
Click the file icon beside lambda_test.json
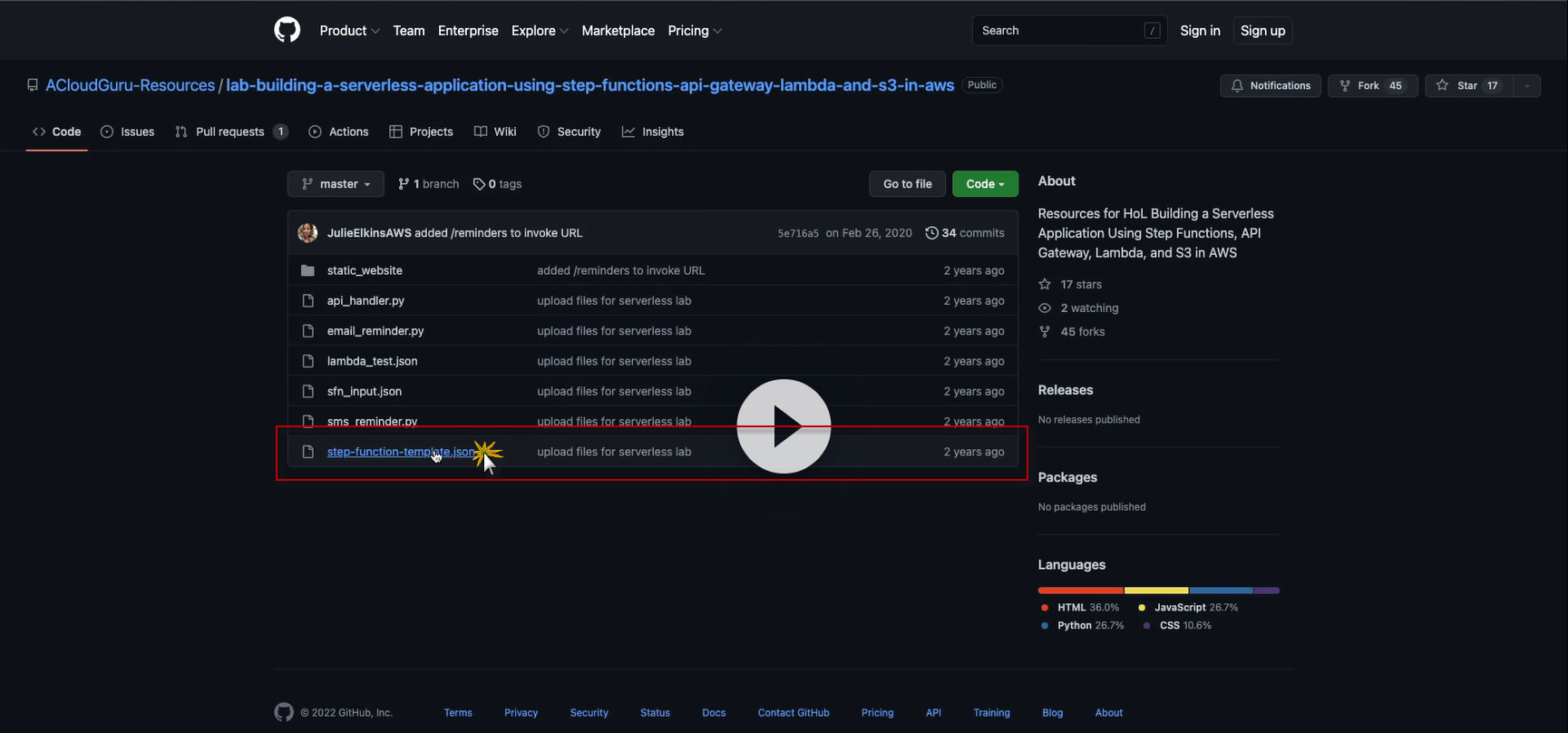click(307, 361)
